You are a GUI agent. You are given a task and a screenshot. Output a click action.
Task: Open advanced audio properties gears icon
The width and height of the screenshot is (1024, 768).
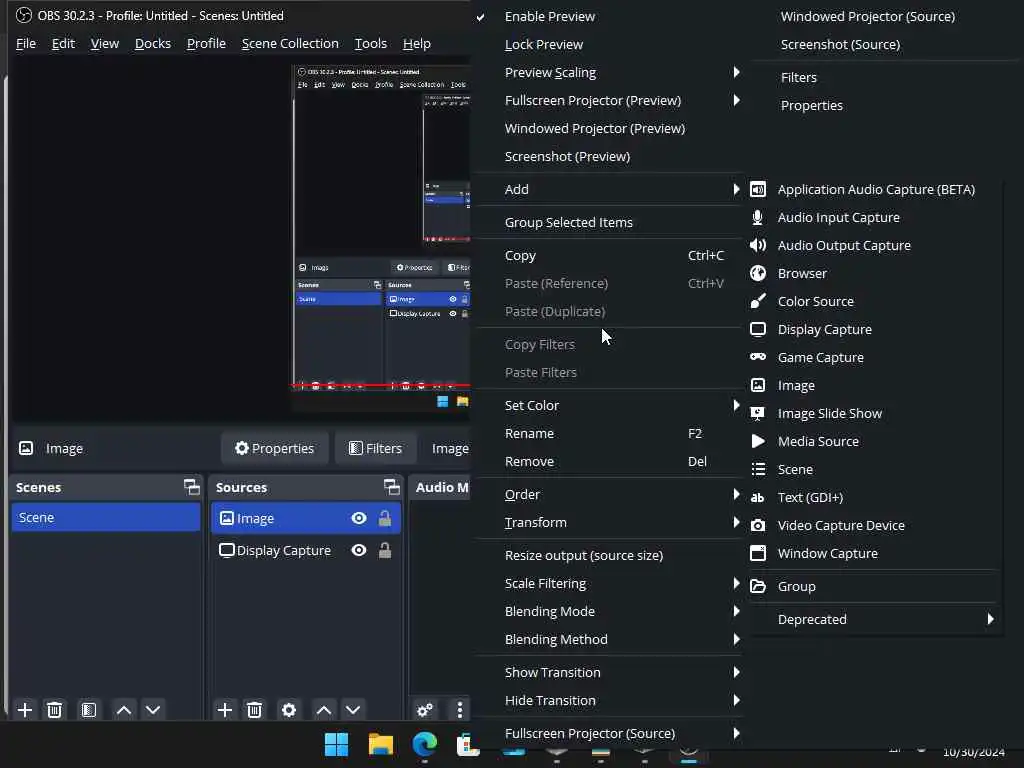coord(425,710)
